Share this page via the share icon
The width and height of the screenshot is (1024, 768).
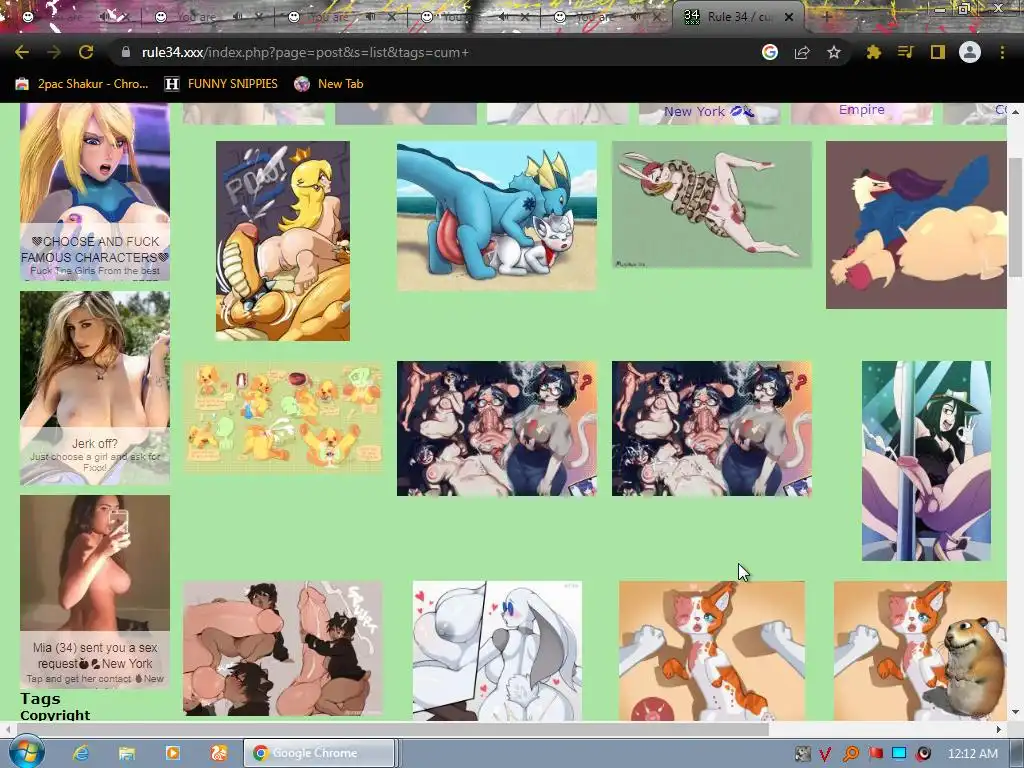point(802,52)
